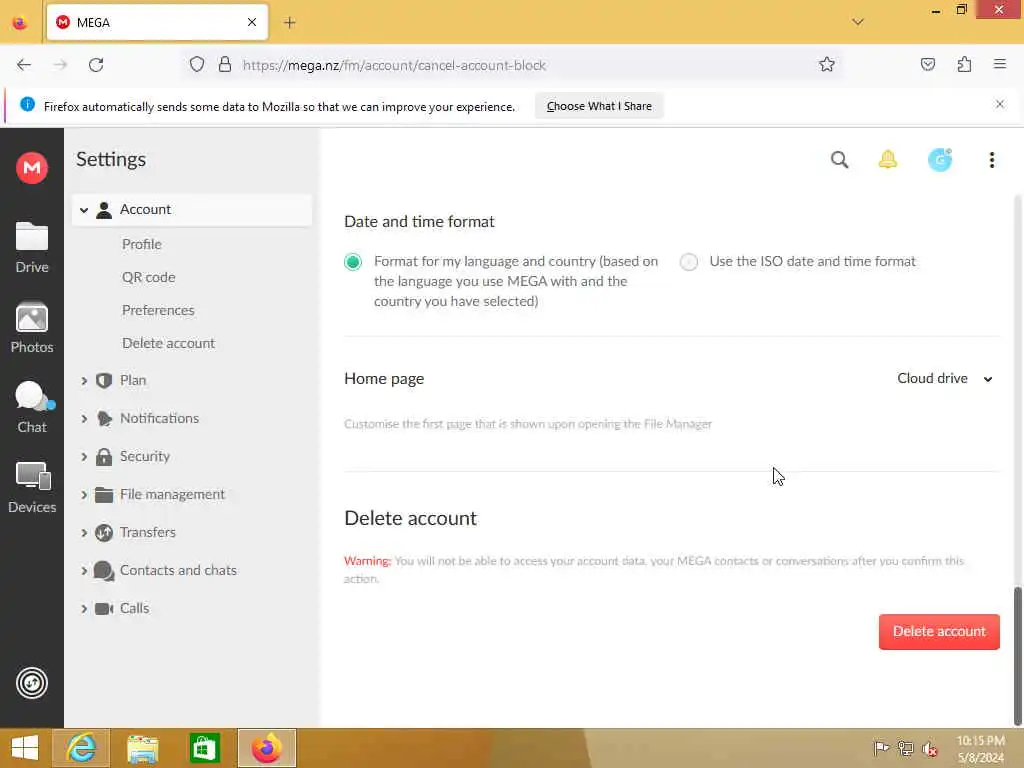Go back to the previous page
Image resolution: width=1024 pixels, height=768 pixels.
click(x=24, y=65)
